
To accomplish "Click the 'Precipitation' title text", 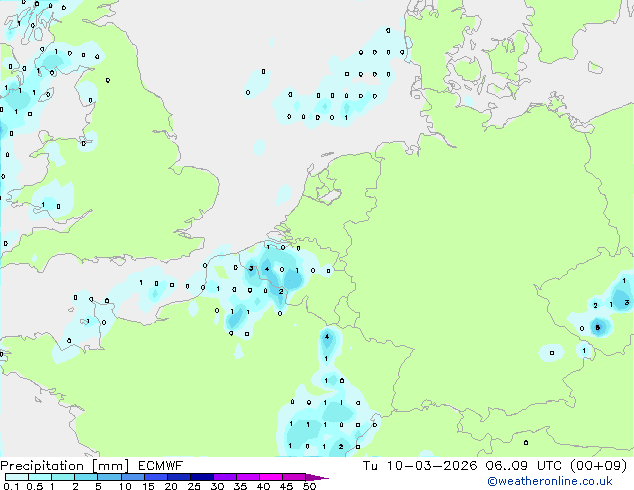I will point(42,466).
